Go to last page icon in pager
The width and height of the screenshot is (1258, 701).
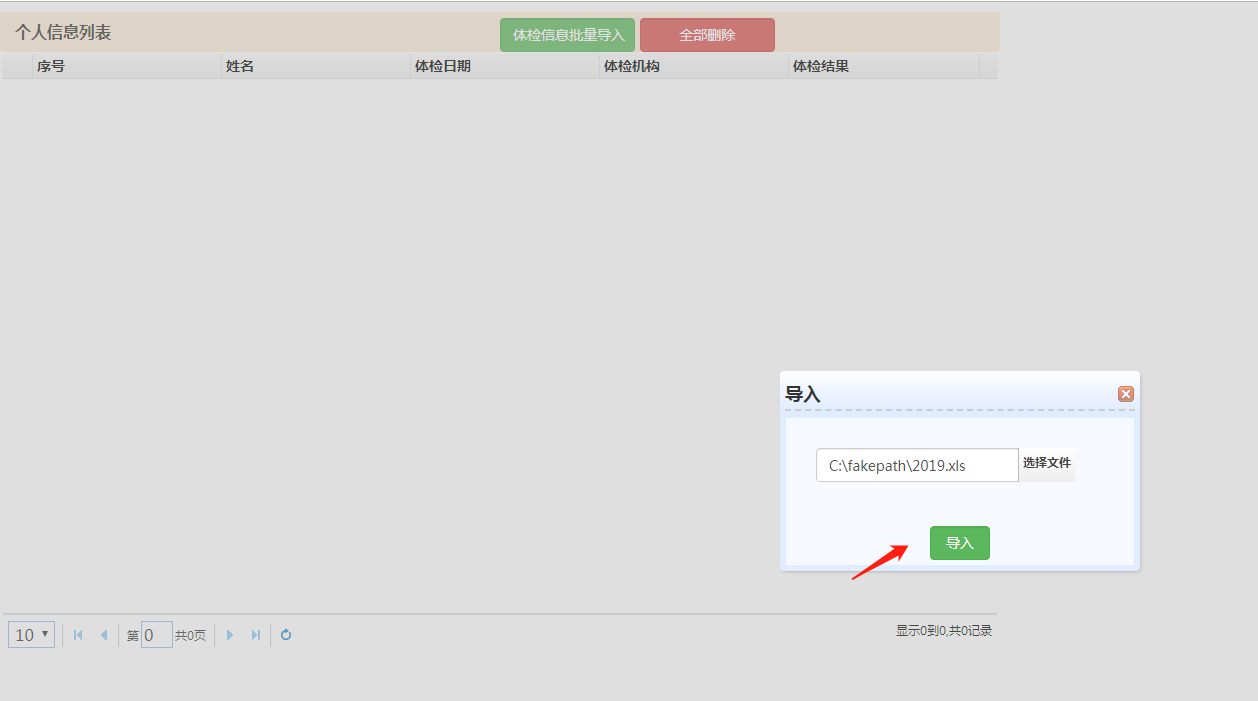coord(256,635)
